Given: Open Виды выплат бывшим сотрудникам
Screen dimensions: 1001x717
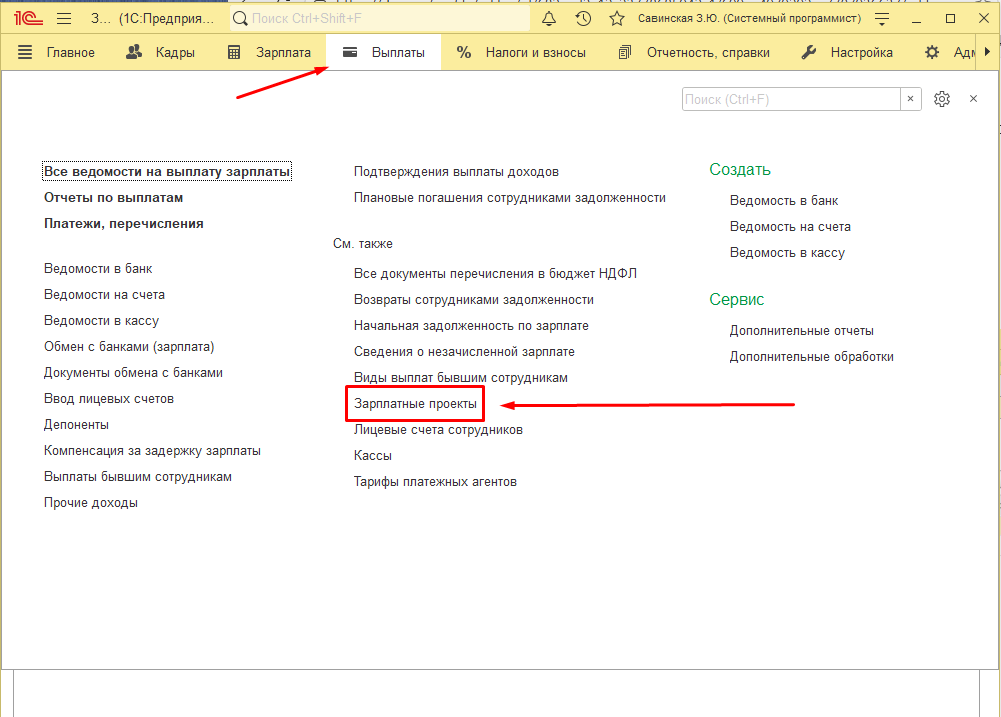Looking at the screenshot, I should point(461,378).
